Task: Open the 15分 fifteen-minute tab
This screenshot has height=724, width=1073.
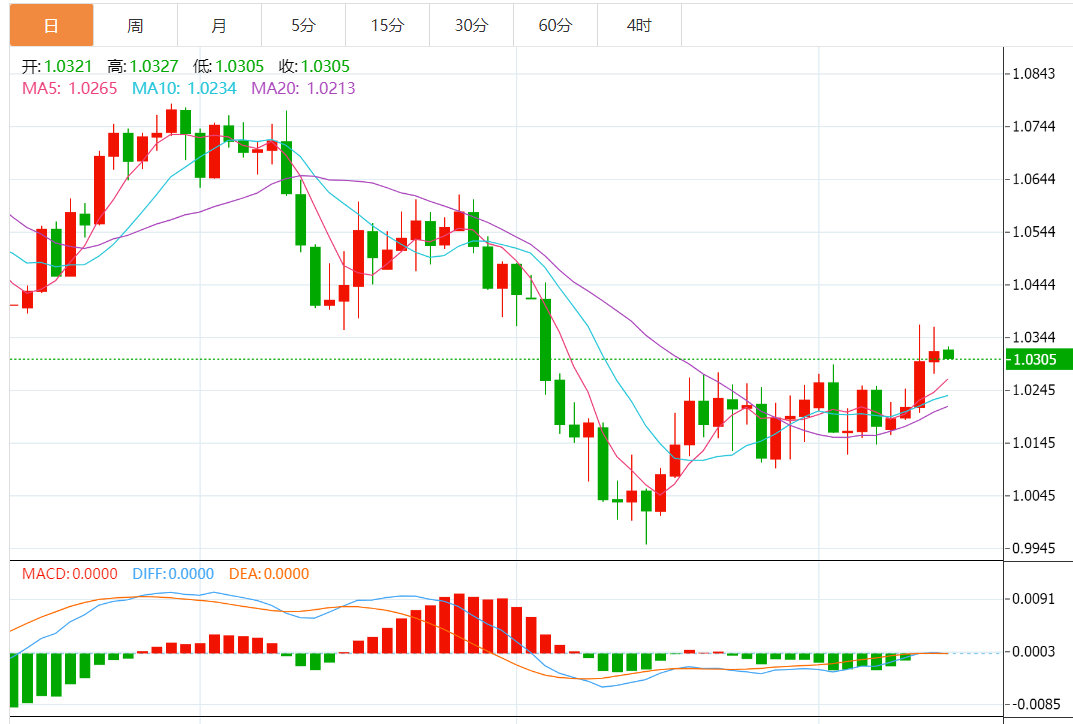Action: tap(387, 25)
